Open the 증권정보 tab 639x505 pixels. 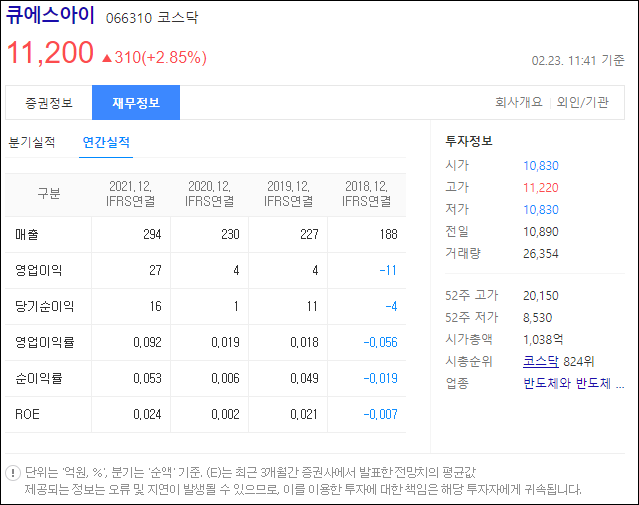point(49,103)
